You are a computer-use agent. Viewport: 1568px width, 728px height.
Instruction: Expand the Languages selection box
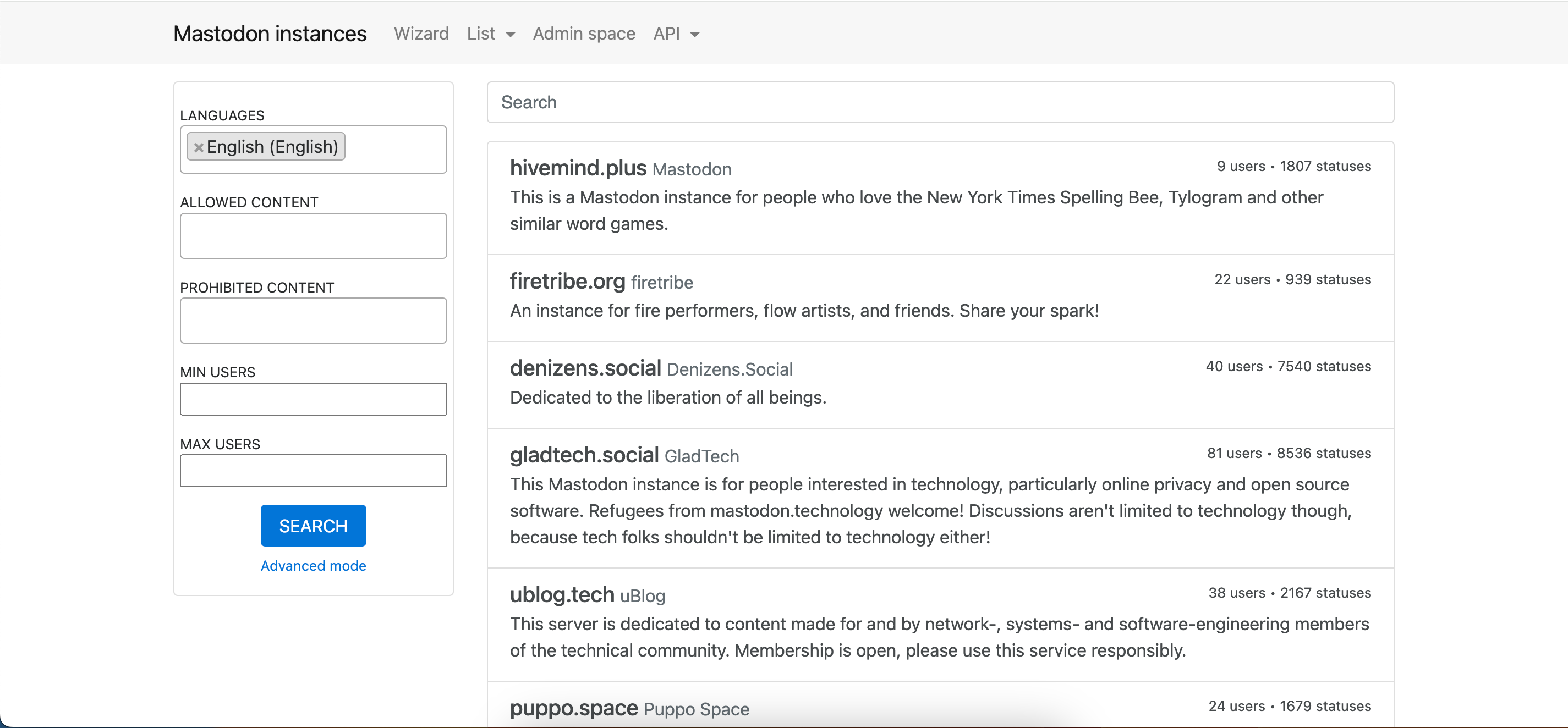tap(396, 149)
